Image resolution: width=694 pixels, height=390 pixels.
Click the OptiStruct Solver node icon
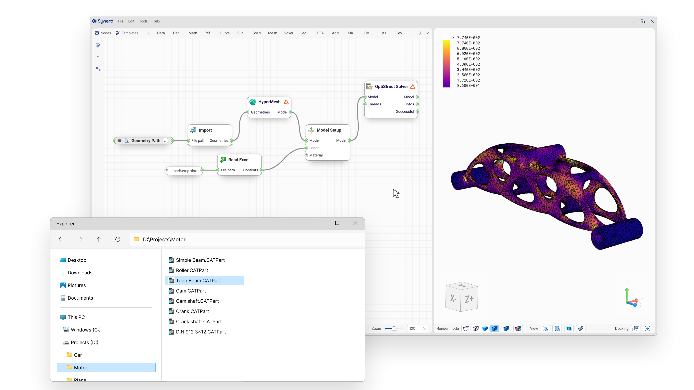[370, 87]
